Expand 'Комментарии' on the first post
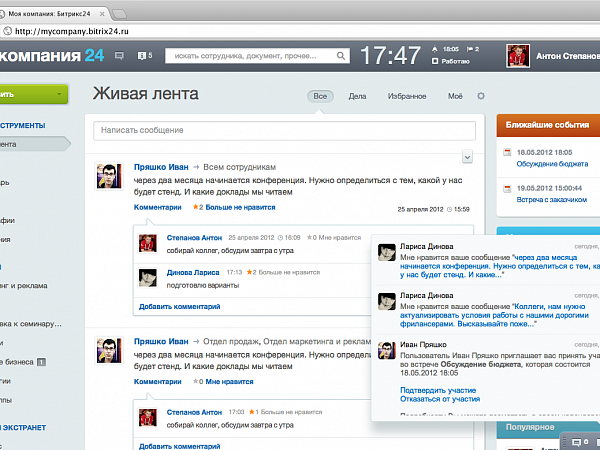The width and height of the screenshot is (600, 450). point(158,208)
